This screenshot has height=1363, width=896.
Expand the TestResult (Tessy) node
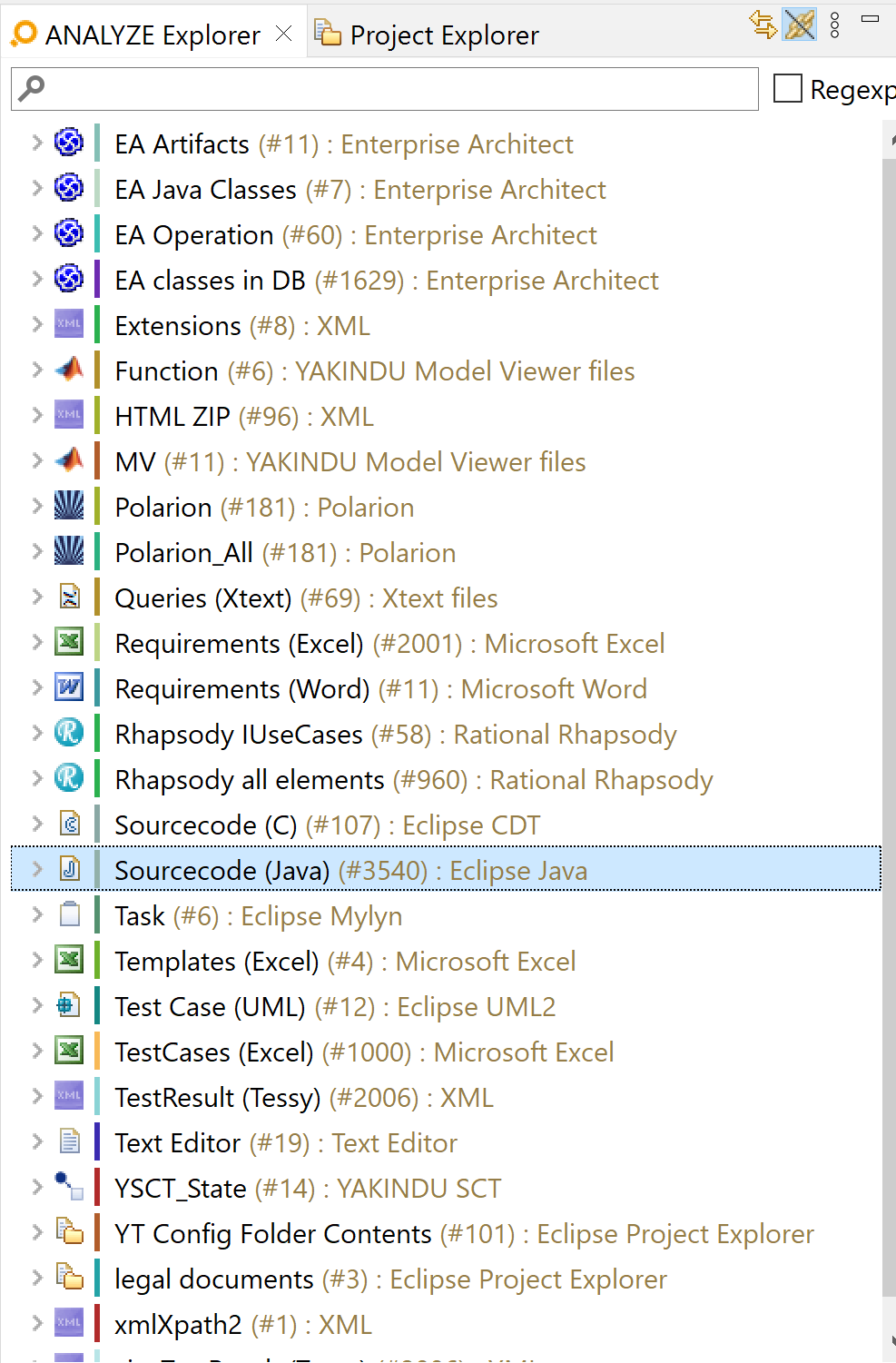(36, 1096)
